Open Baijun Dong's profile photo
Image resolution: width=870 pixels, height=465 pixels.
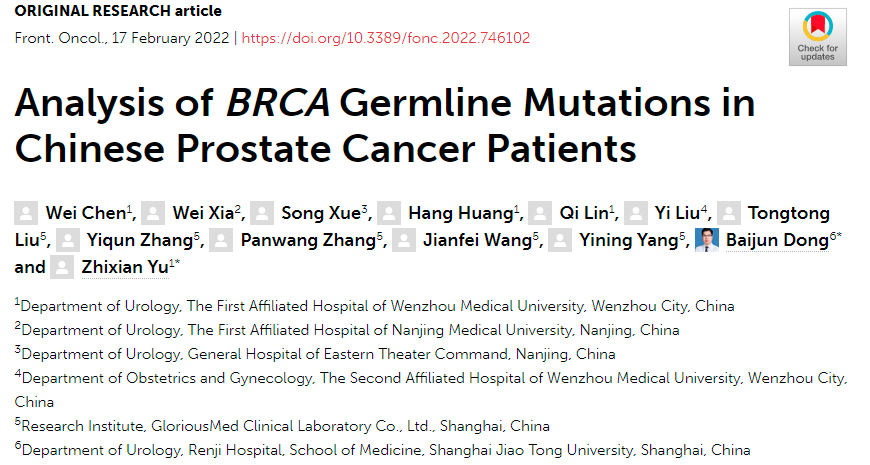click(x=707, y=240)
